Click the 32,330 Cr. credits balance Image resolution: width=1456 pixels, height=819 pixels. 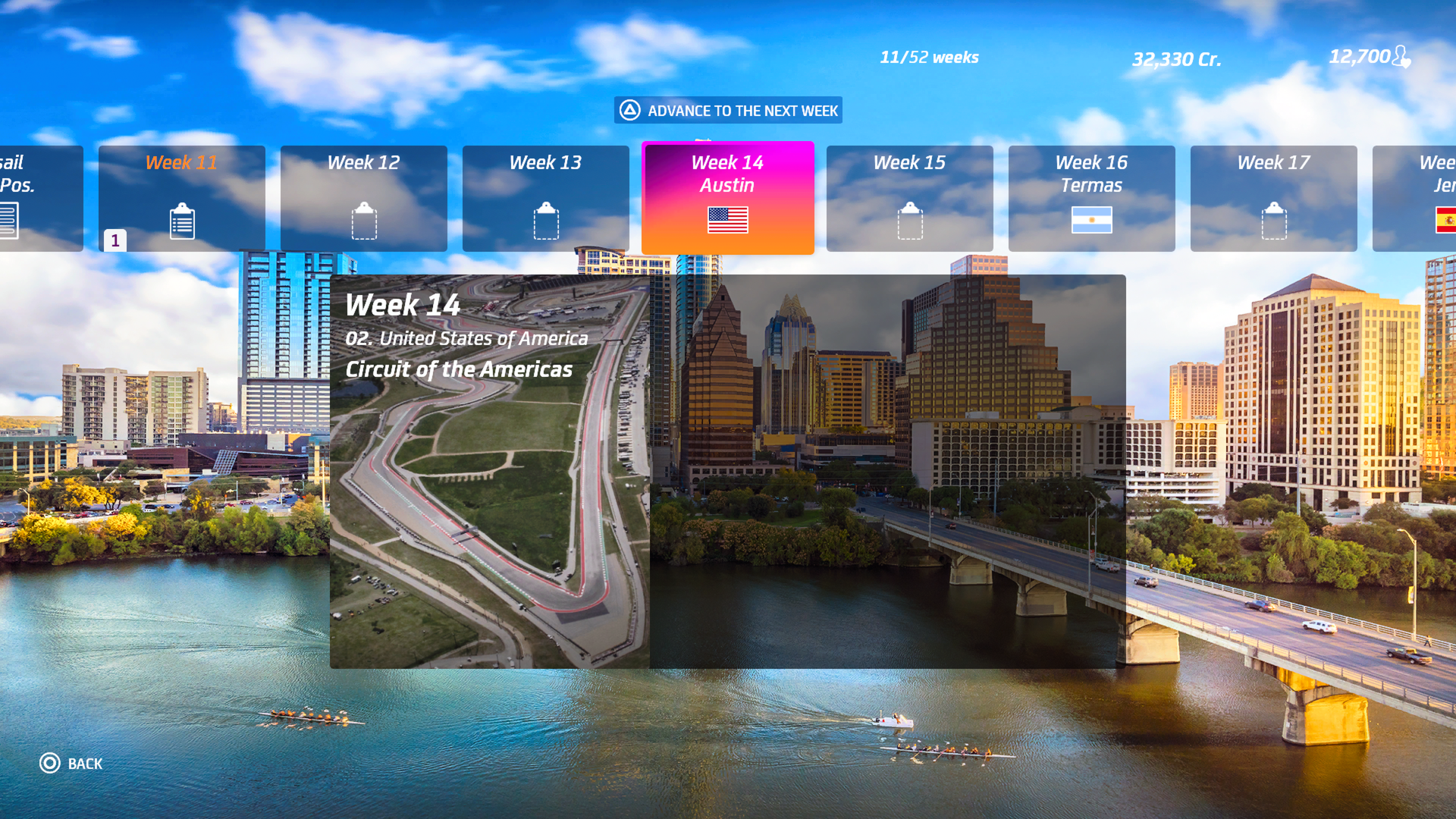(1176, 59)
